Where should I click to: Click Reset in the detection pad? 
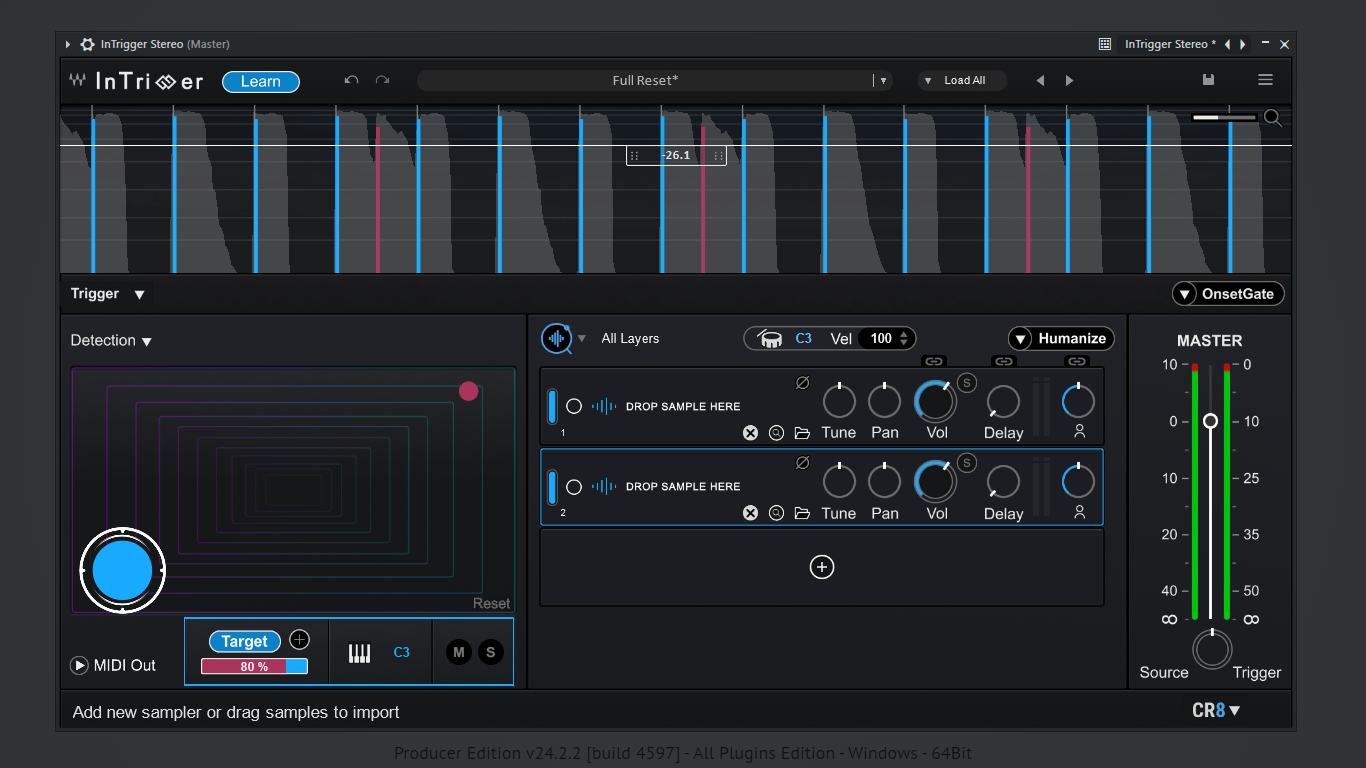click(x=491, y=603)
